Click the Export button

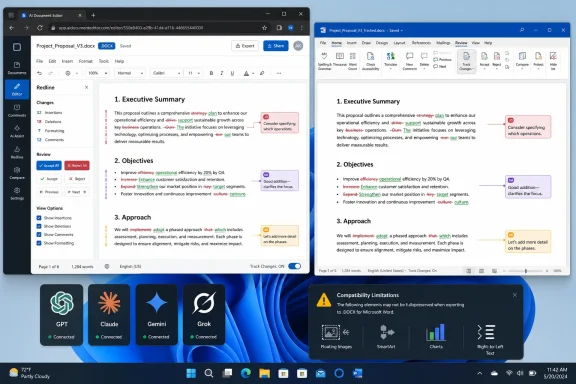(245, 46)
